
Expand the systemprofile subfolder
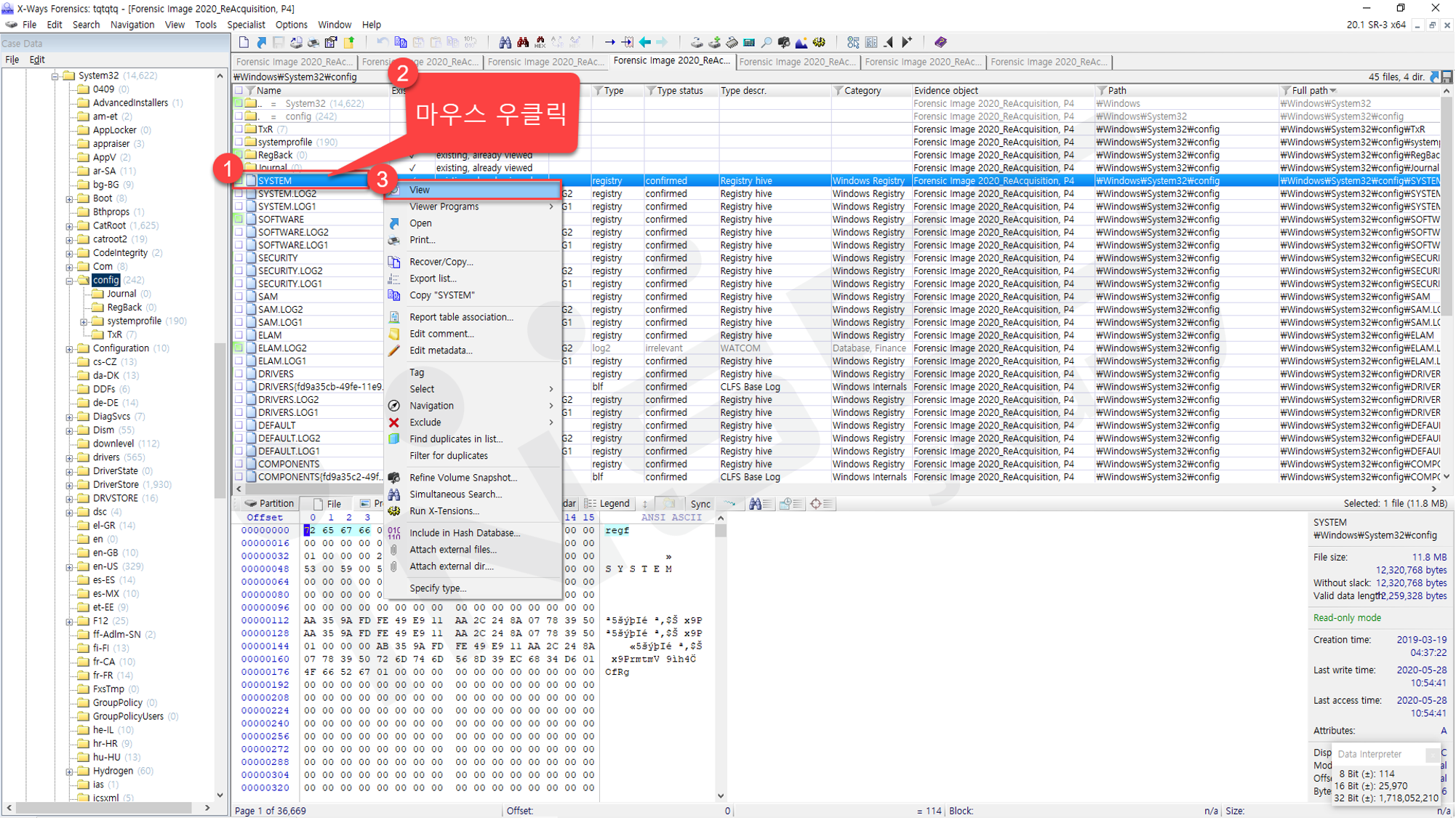[84, 321]
